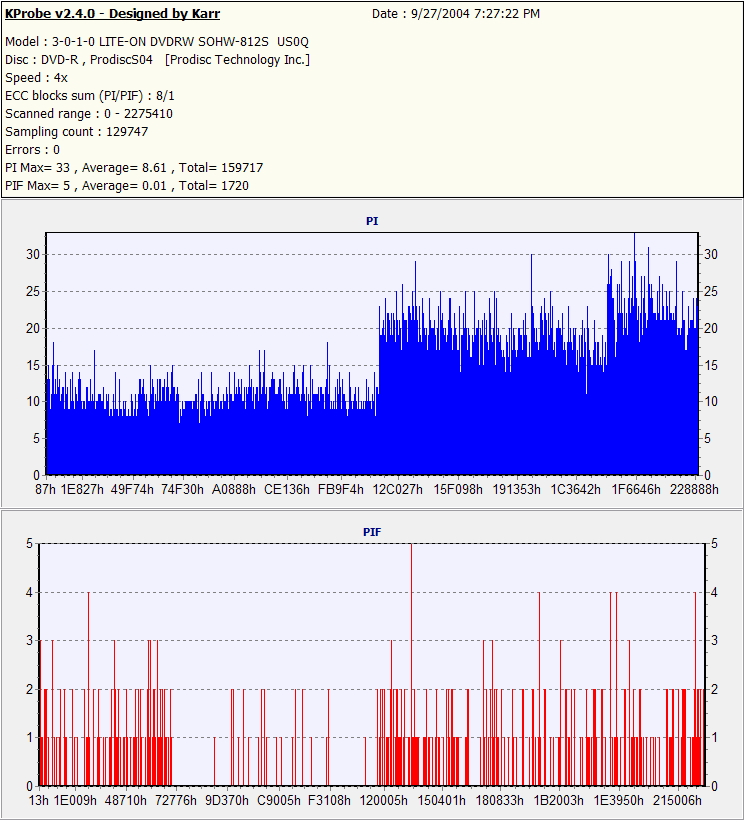Click the PI chart 191353h axis label
Screen dimensions: 744x820
(x=517, y=489)
